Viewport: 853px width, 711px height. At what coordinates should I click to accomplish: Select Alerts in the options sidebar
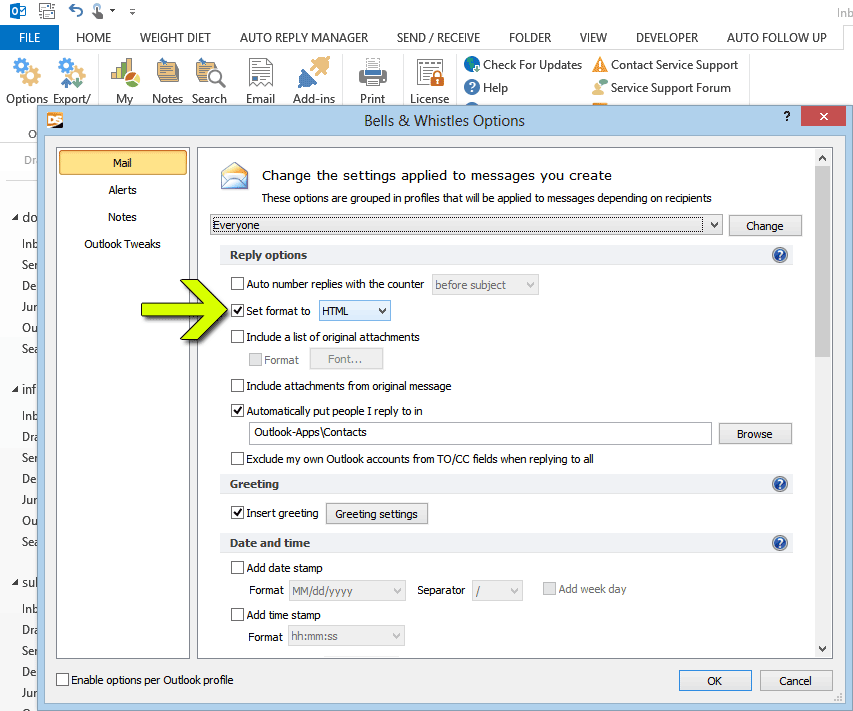click(x=122, y=190)
